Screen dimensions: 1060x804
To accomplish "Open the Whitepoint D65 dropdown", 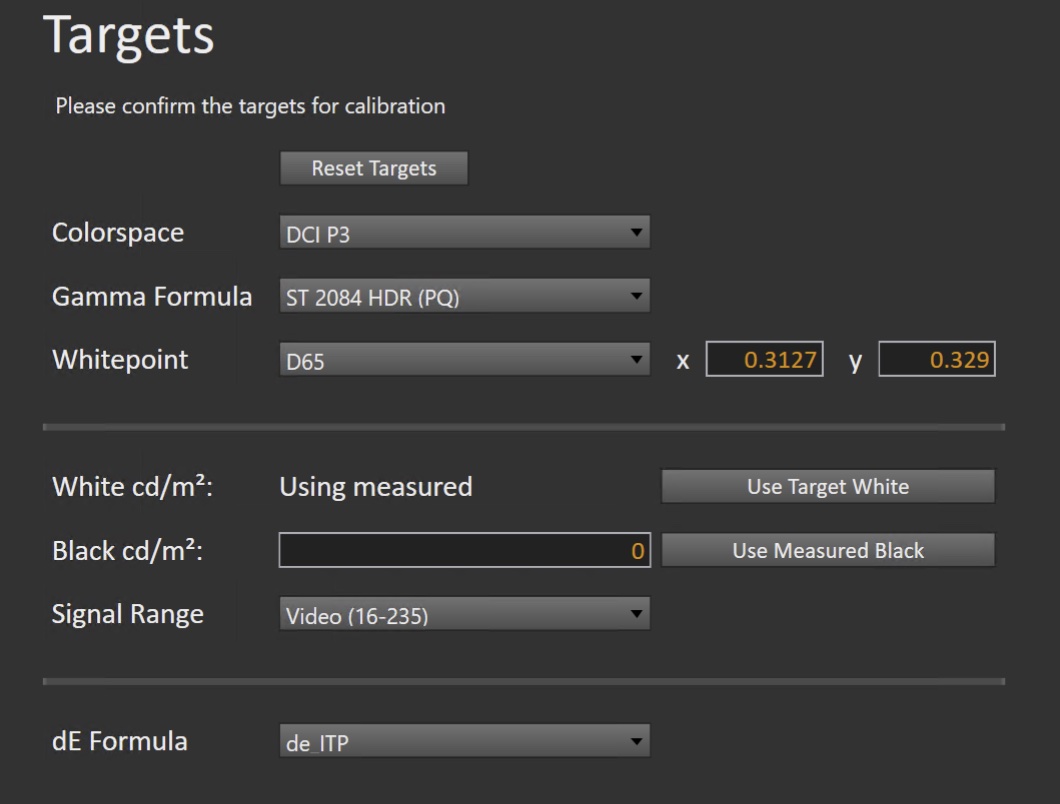I will [x=463, y=360].
